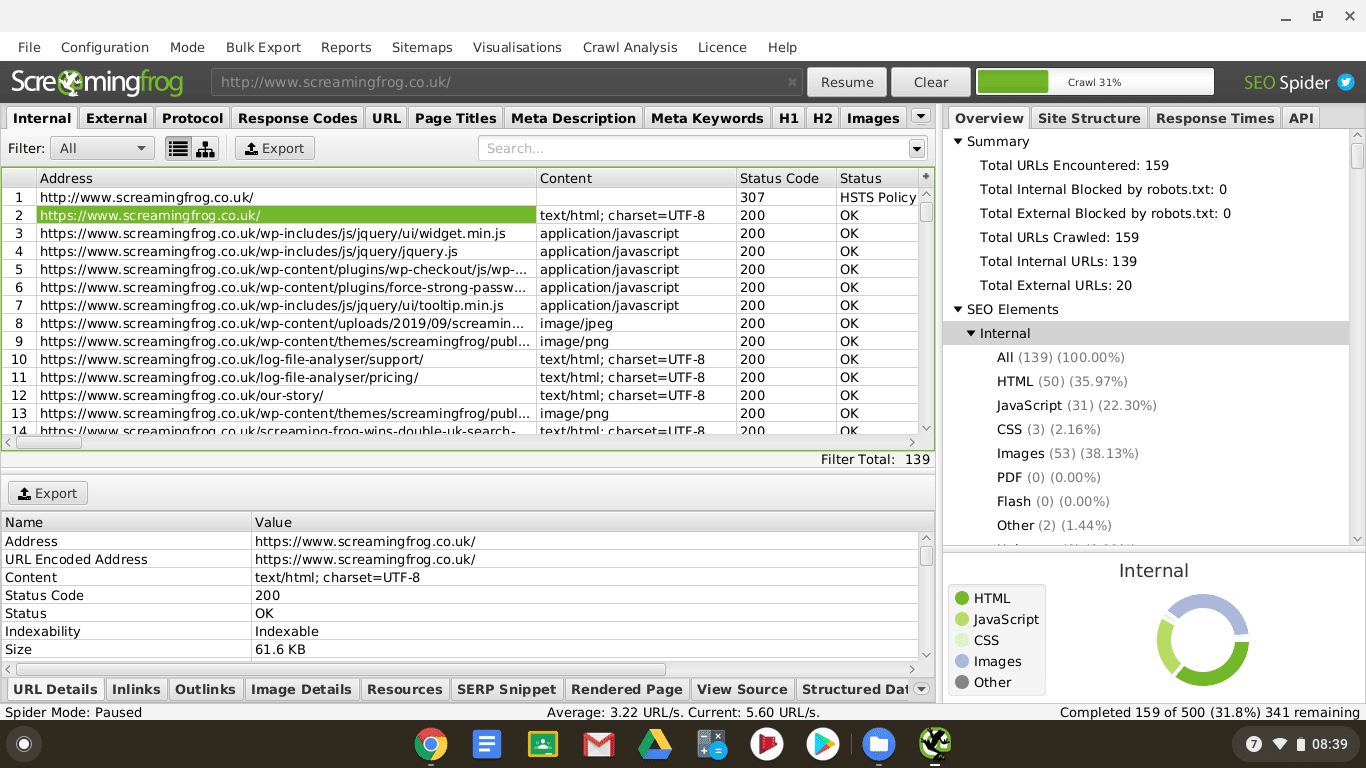
Task: Click the Clear button
Action: click(x=931, y=82)
